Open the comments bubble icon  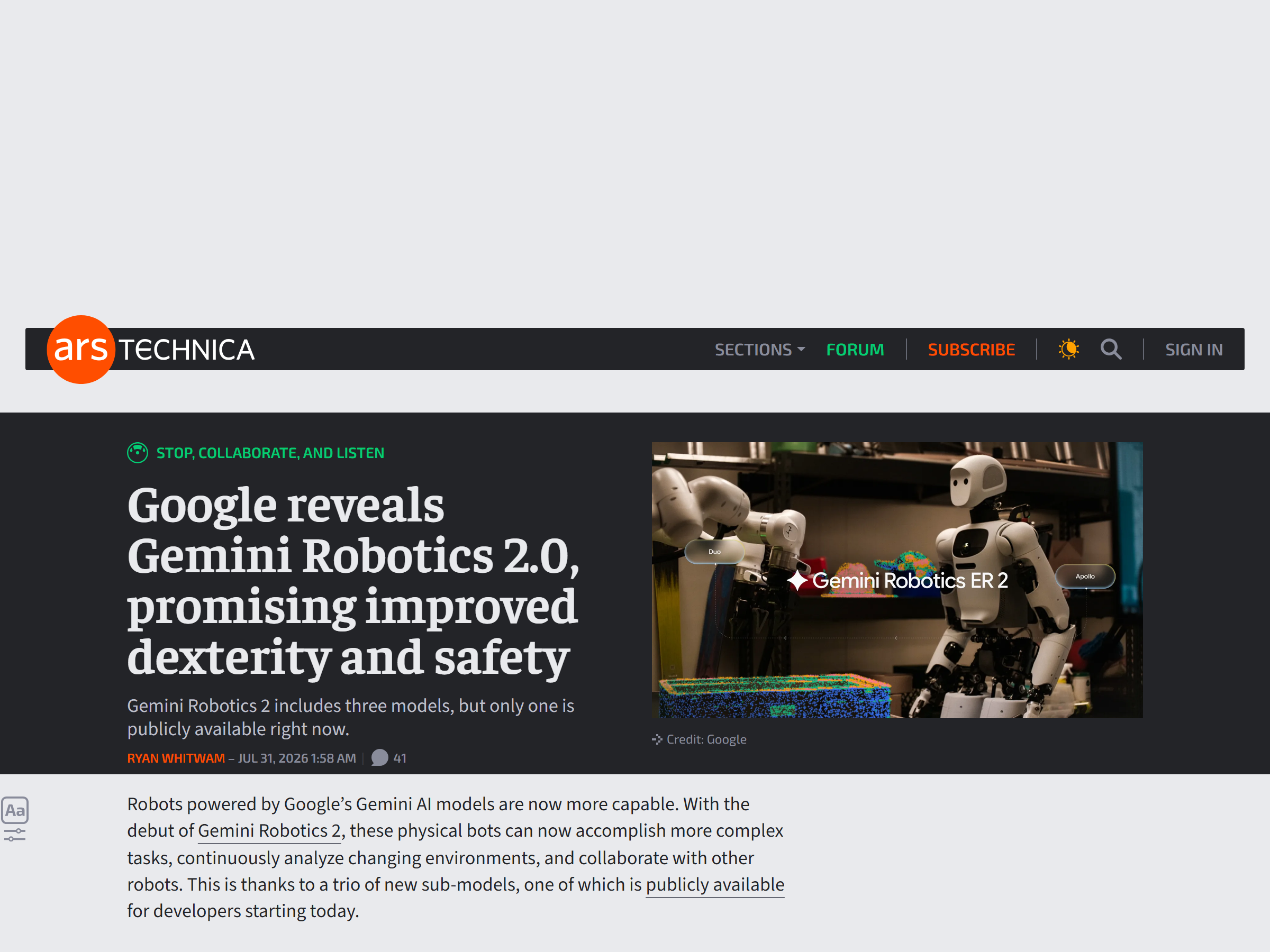click(x=379, y=758)
